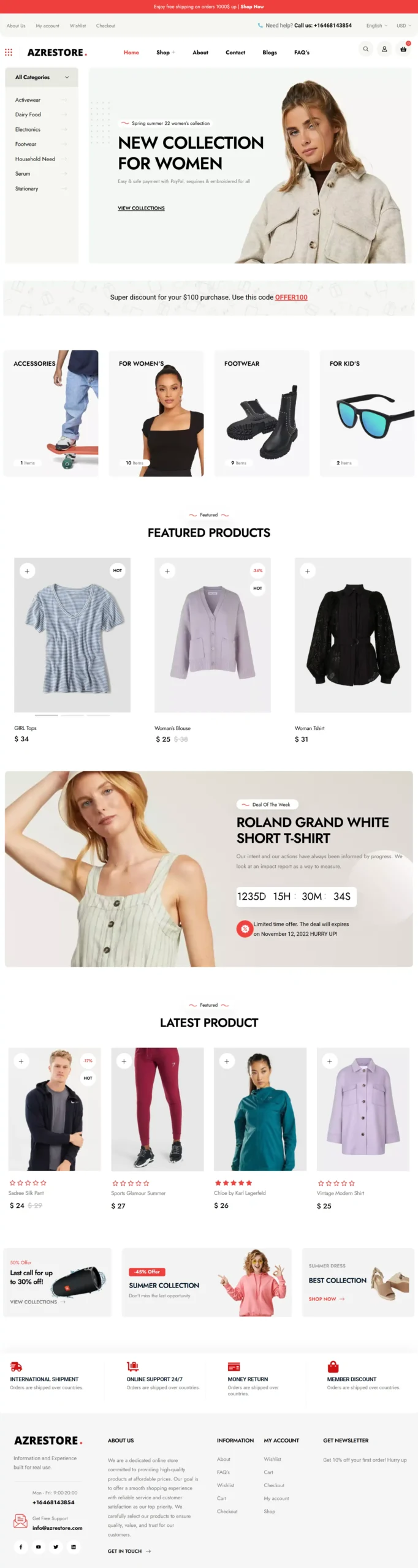Open YouTube social icon in footer
The height and width of the screenshot is (1568, 418).
pyautogui.click(x=38, y=1547)
